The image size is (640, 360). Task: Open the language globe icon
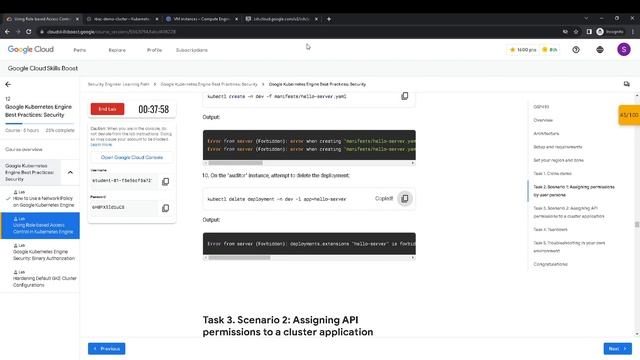tap(600, 49)
